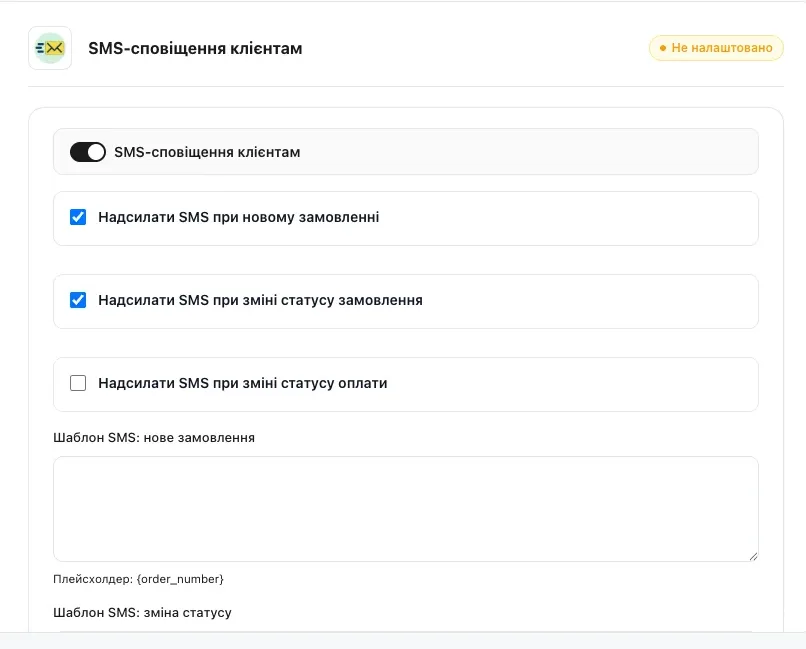Screen dimensions: 806x649
Task: Click label Шаблон SMS: зміна статусу
Action: 142,613
